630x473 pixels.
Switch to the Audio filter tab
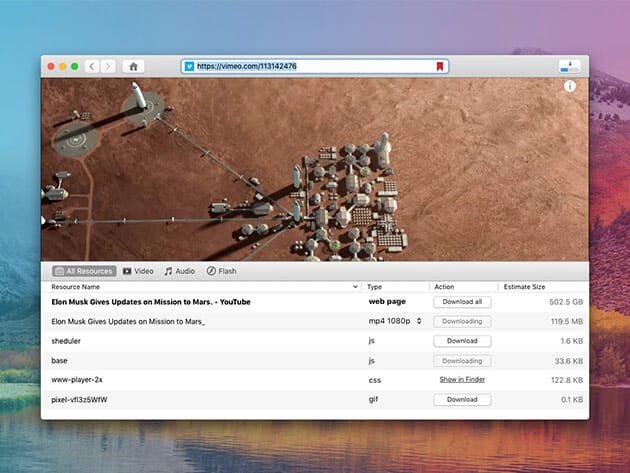181,271
